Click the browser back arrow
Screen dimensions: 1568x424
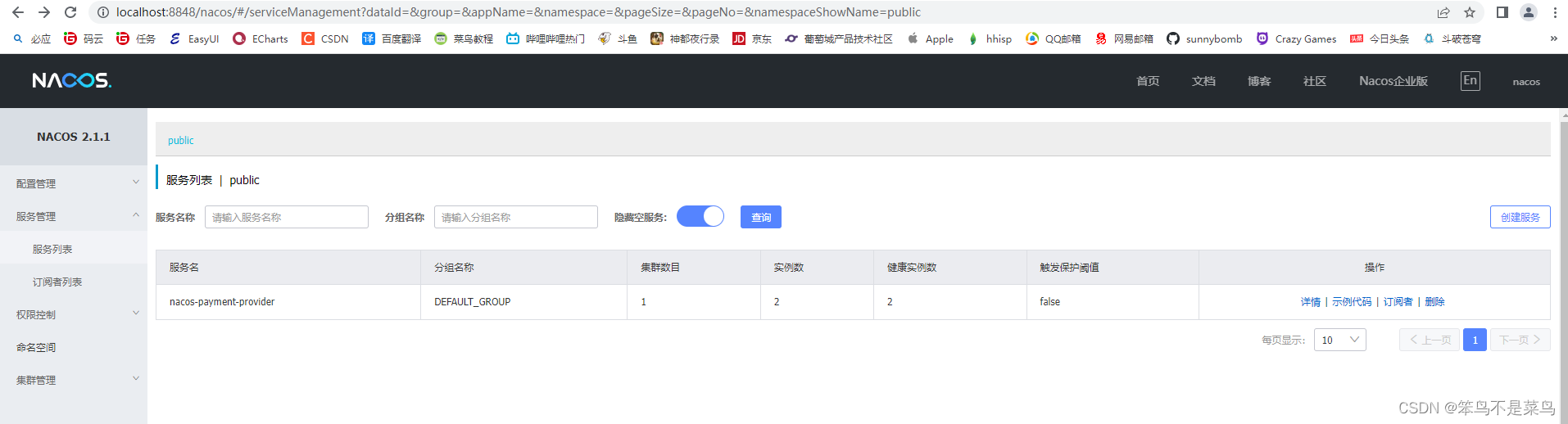[x=18, y=12]
